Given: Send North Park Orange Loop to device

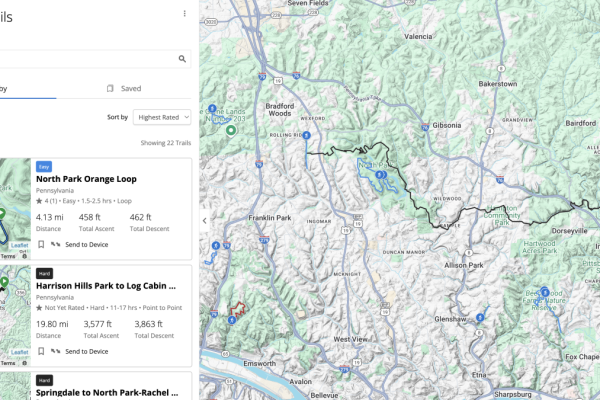Looking at the screenshot, I should tap(80, 244).
